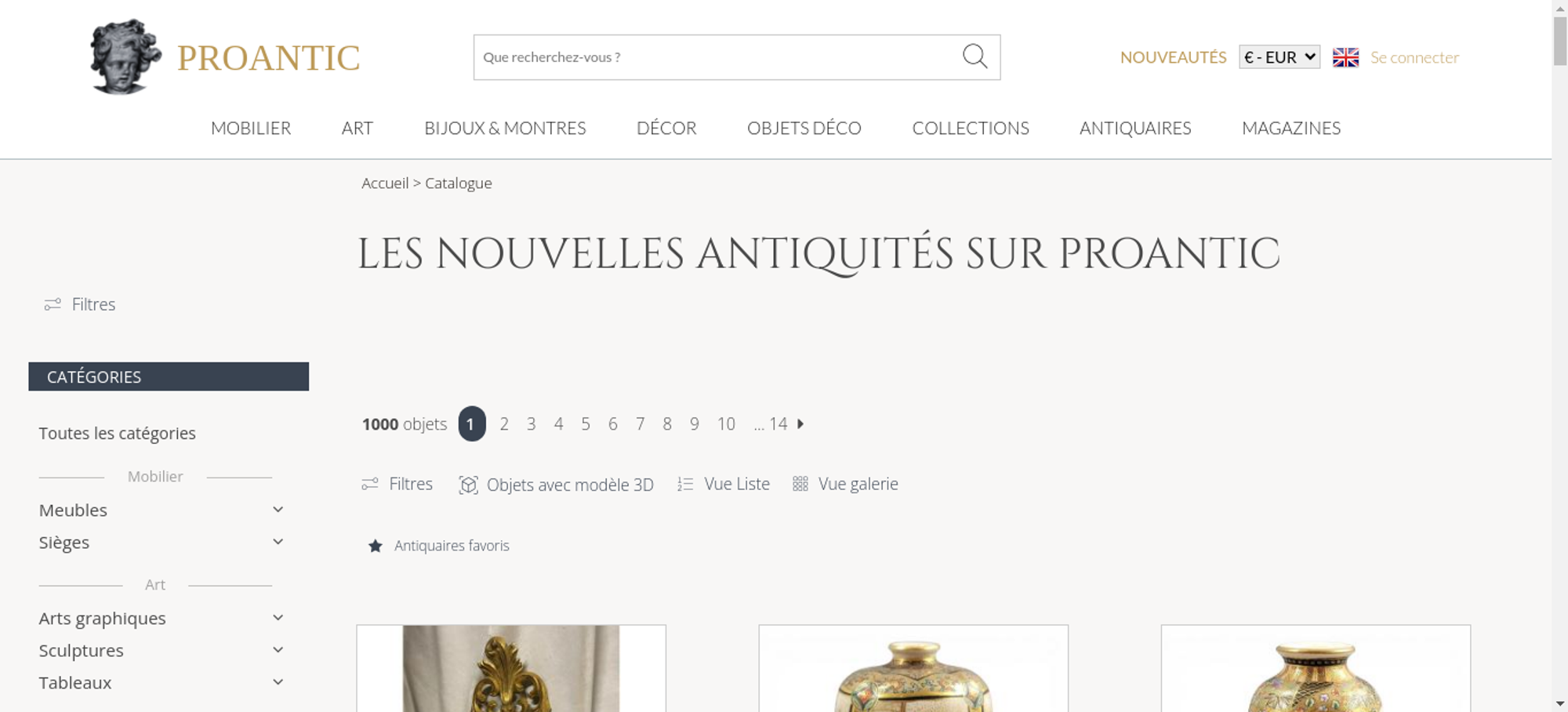The height and width of the screenshot is (712, 1568).
Task: Switch to Vue Liste icon
Action: click(685, 485)
